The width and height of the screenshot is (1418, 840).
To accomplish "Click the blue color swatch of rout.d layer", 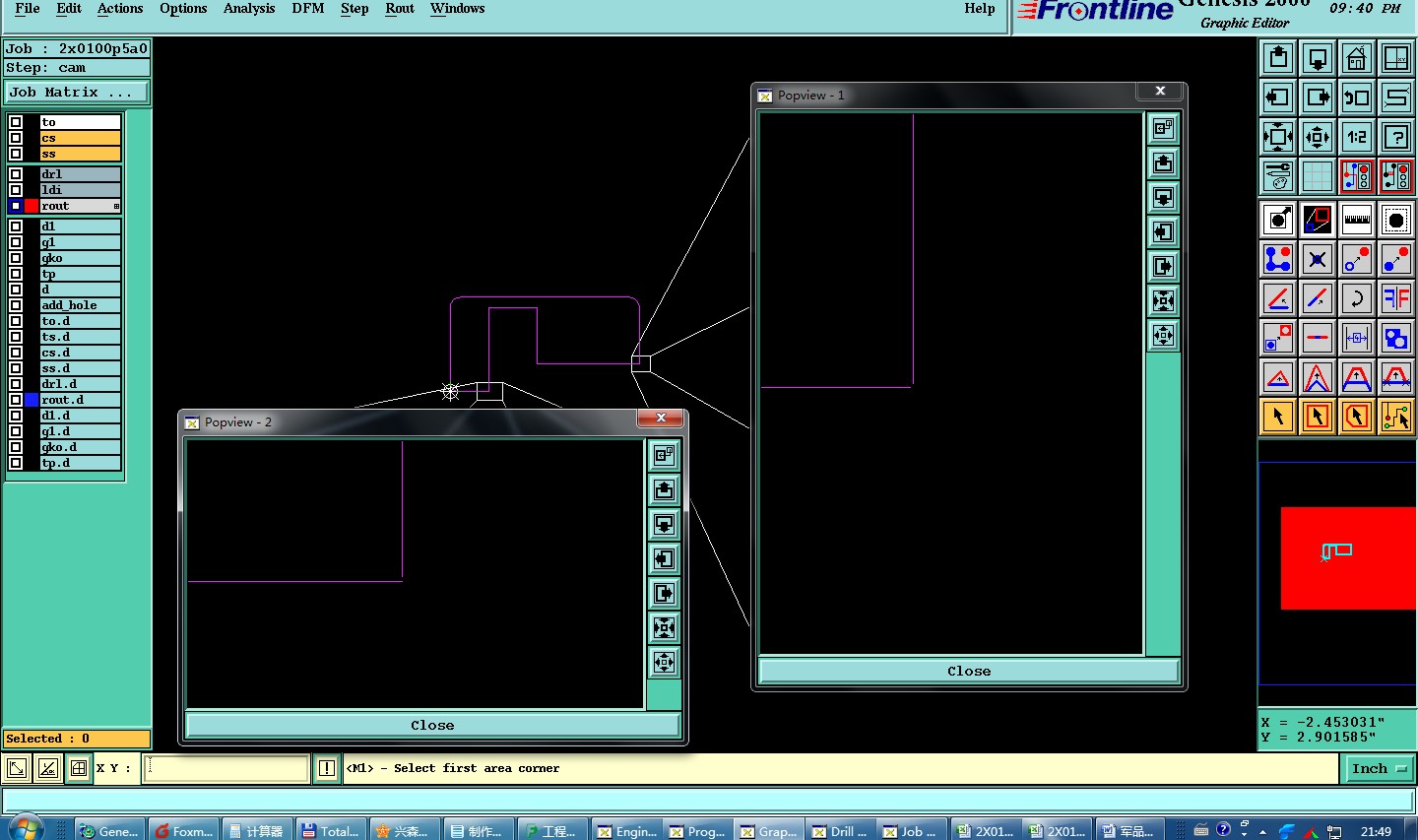I will tap(32, 400).
